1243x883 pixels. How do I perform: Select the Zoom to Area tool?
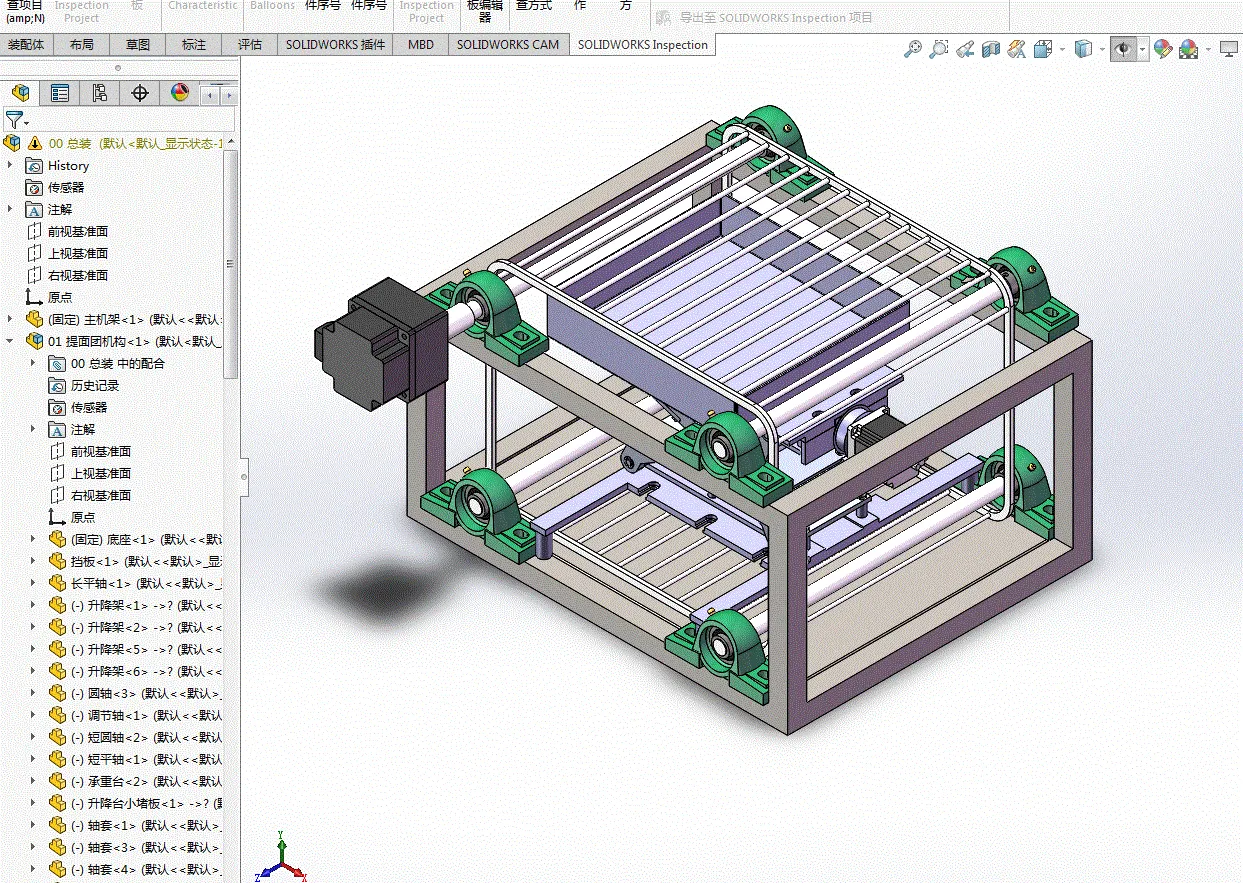[938, 49]
